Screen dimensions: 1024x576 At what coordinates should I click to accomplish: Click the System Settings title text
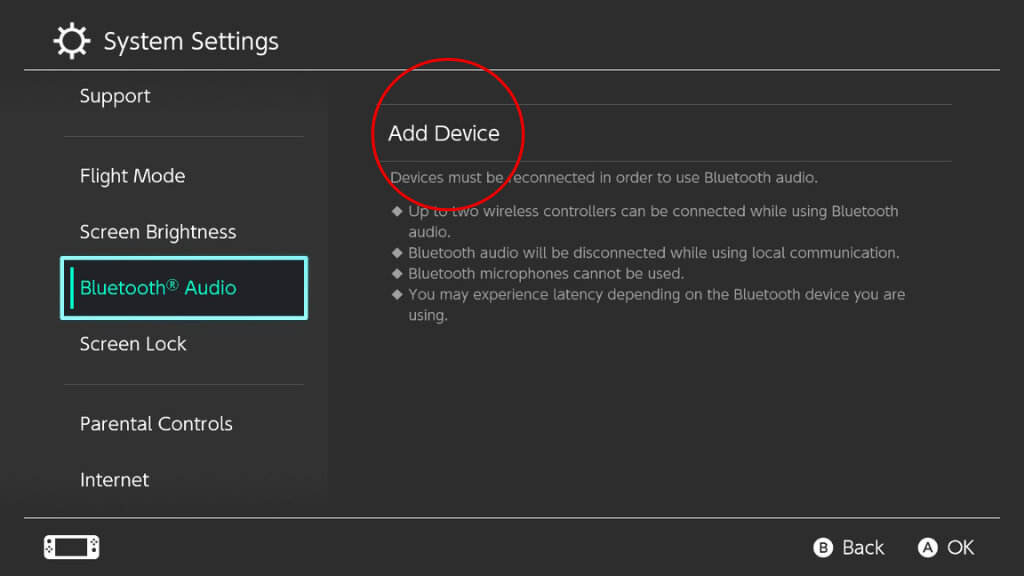(x=191, y=42)
